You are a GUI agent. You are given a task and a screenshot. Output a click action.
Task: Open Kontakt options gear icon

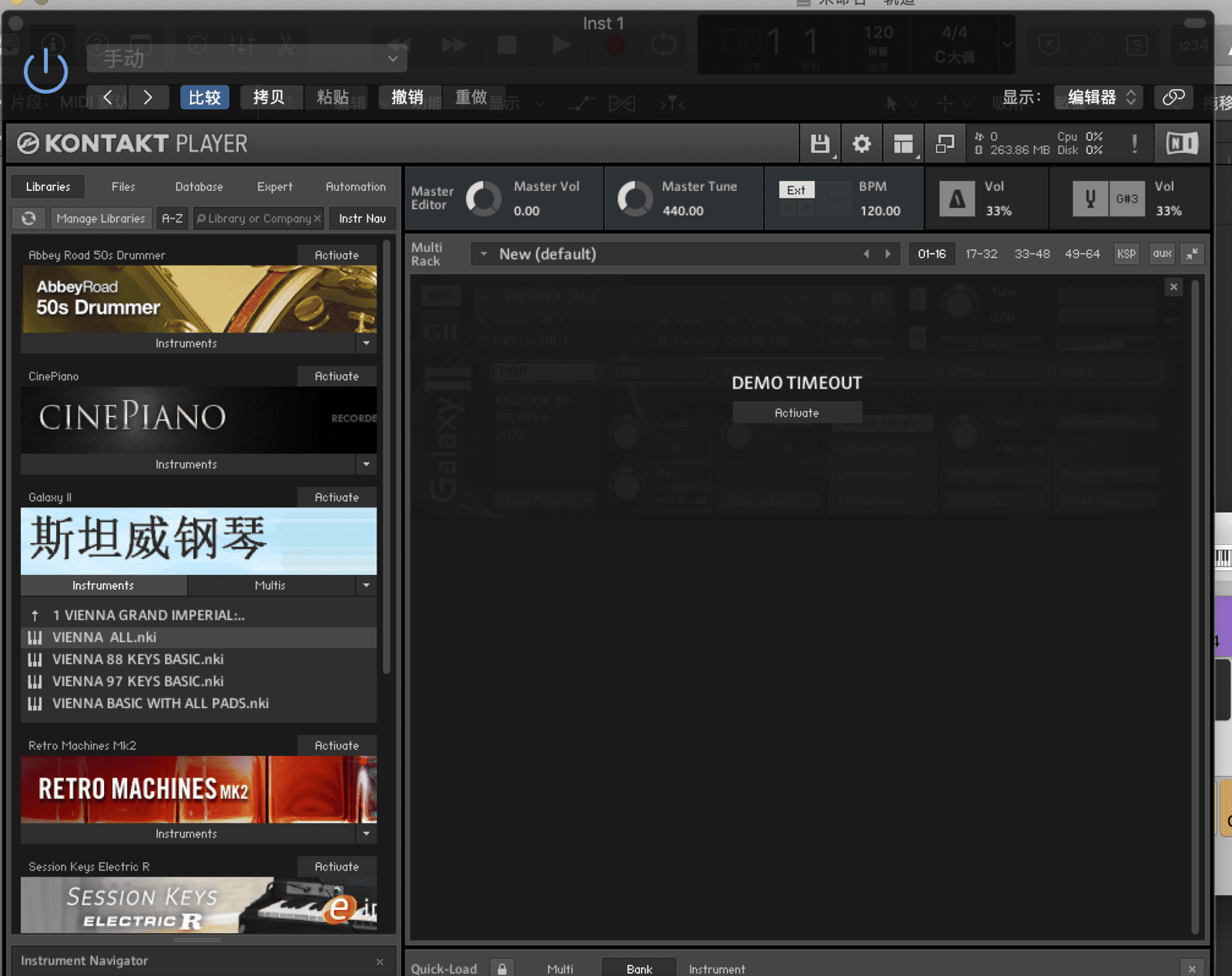click(862, 144)
